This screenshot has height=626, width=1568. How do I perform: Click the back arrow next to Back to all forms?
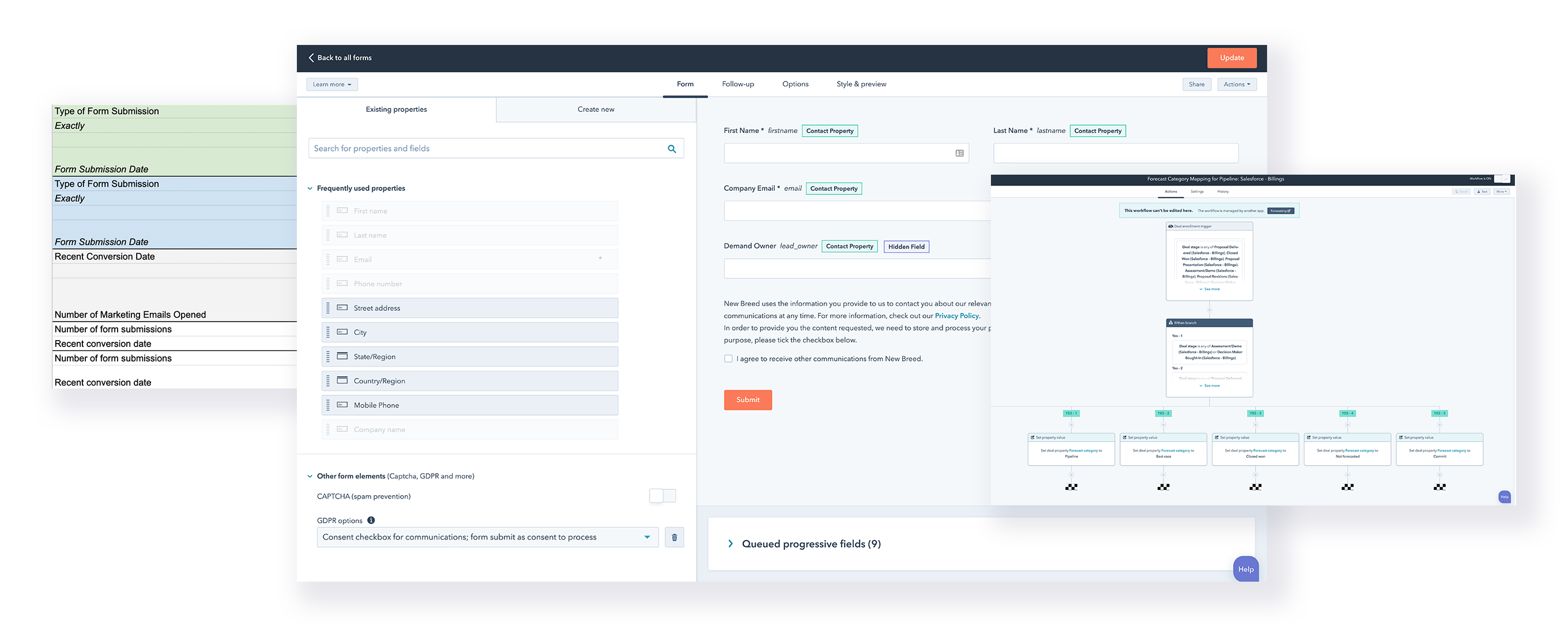tap(311, 58)
